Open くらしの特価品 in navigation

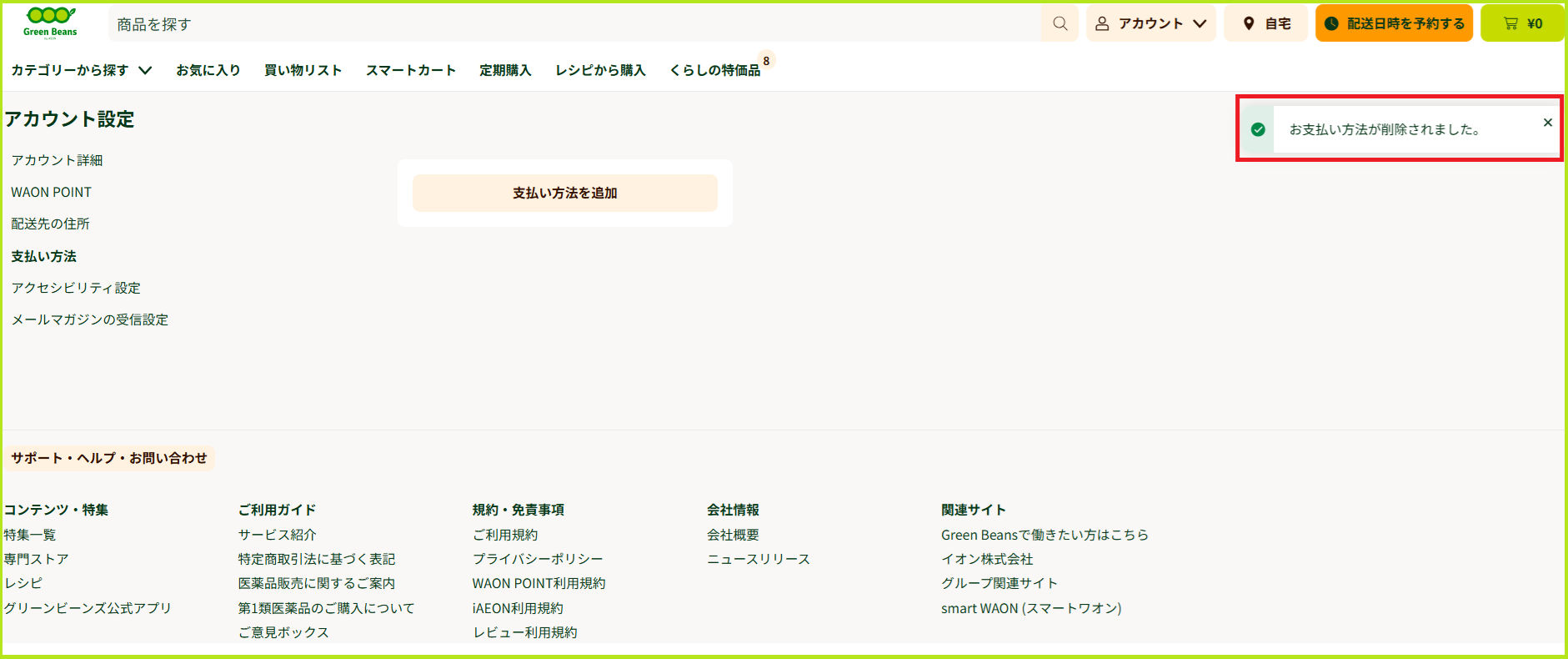[715, 70]
